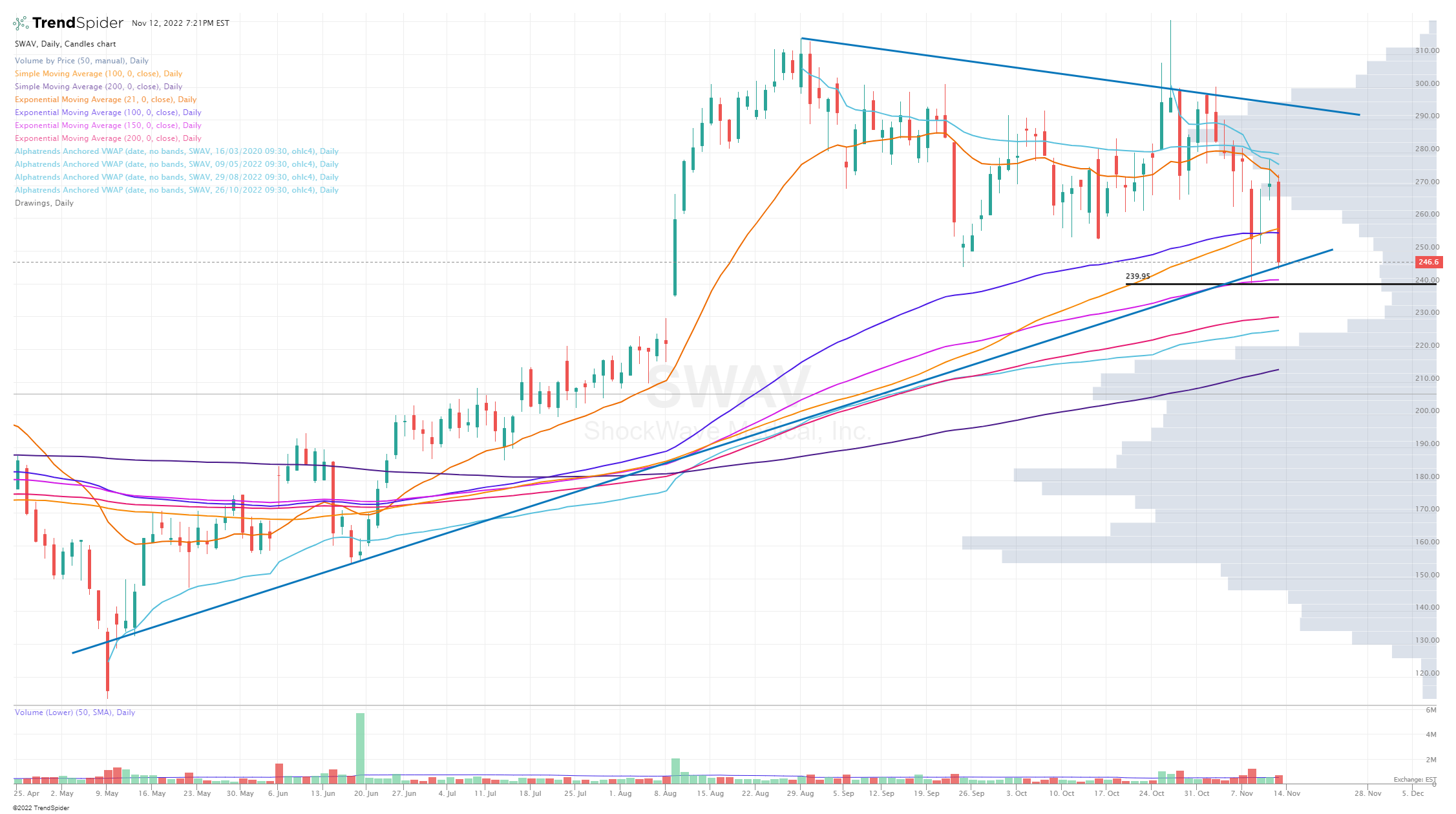Select the Anchored VWAP 29/08/2022 legend entry
1456x814 pixels.
coord(176,177)
